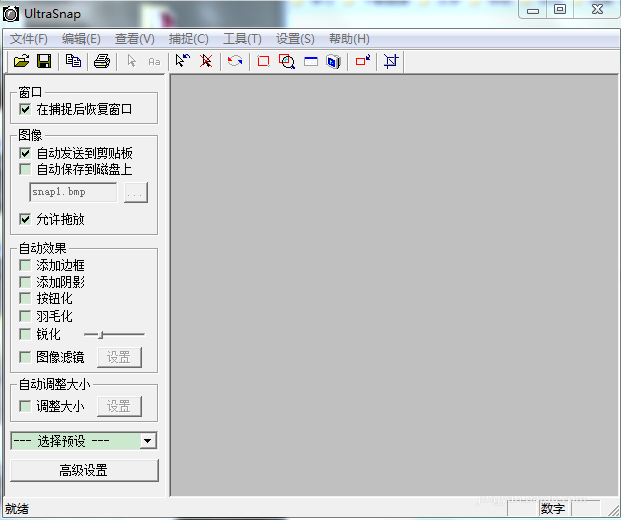Open the 工具(T) menu
This screenshot has width=621, height=520.
tap(242, 39)
